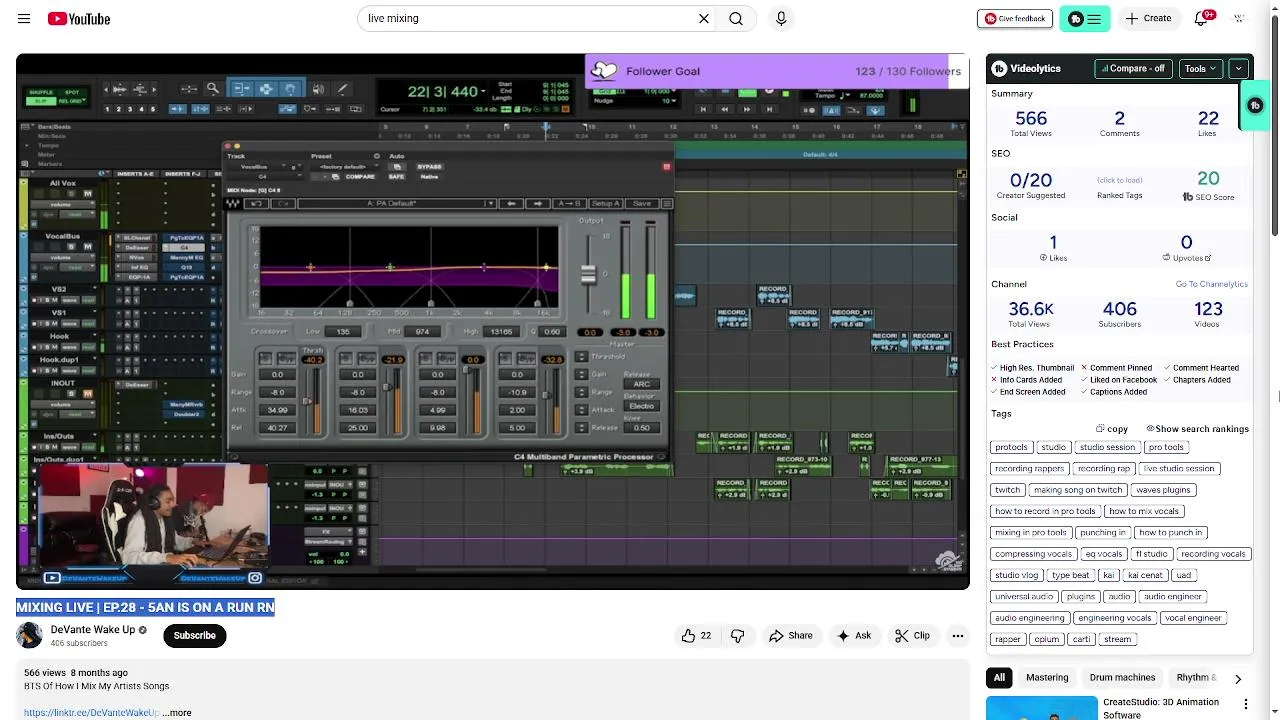The height and width of the screenshot is (720, 1280).
Task: Click the Share button
Action: [790, 635]
